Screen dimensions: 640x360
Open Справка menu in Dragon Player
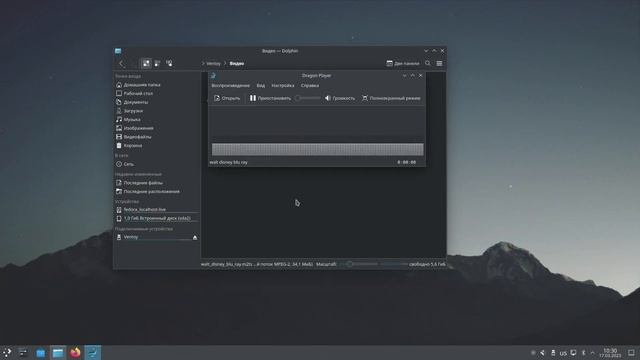pyautogui.click(x=310, y=86)
